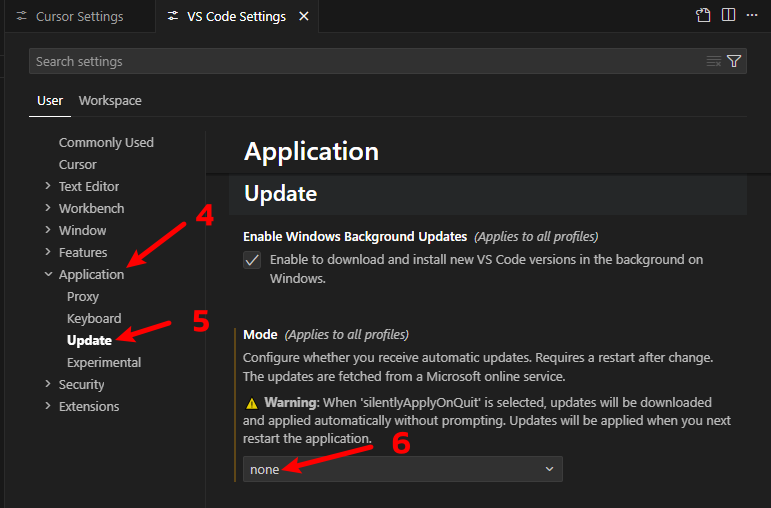Go to Proxy under Application
This screenshot has width=771, height=508.
(83, 297)
